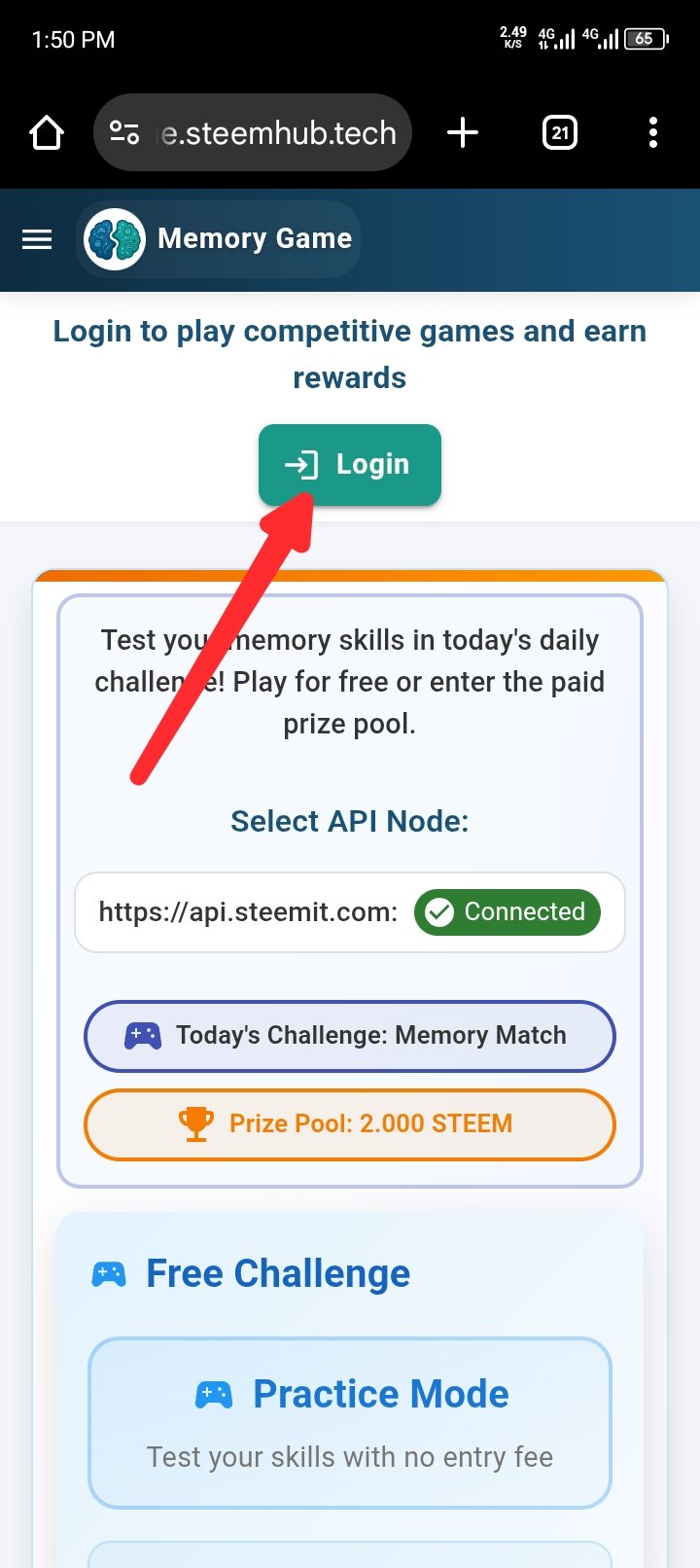The image size is (700, 1568).
Task: Select the API node api.steemit.com field
Action: tap(350, 912)
